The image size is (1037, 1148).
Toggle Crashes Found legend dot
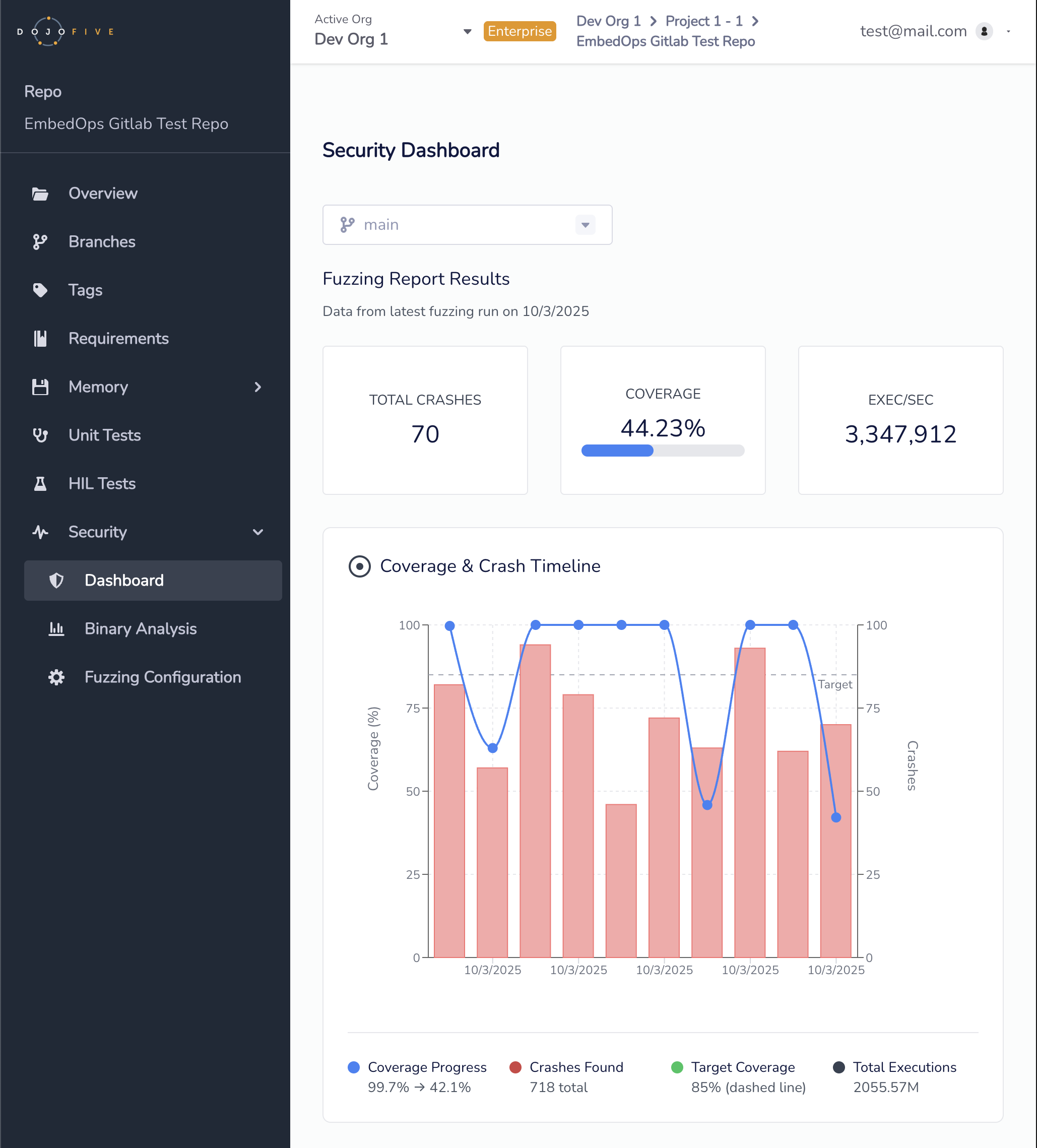(x=515, y=1067)
